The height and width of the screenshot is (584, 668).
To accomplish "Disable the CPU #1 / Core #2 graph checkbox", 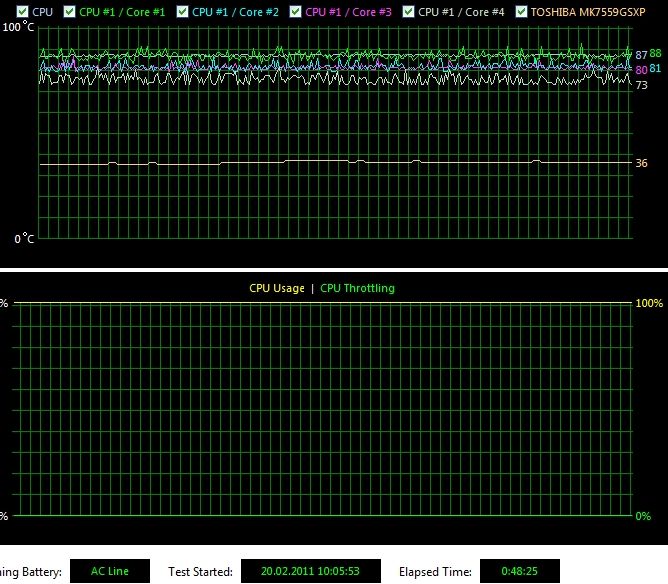I will pyautogui.click(x=182, y=12).
